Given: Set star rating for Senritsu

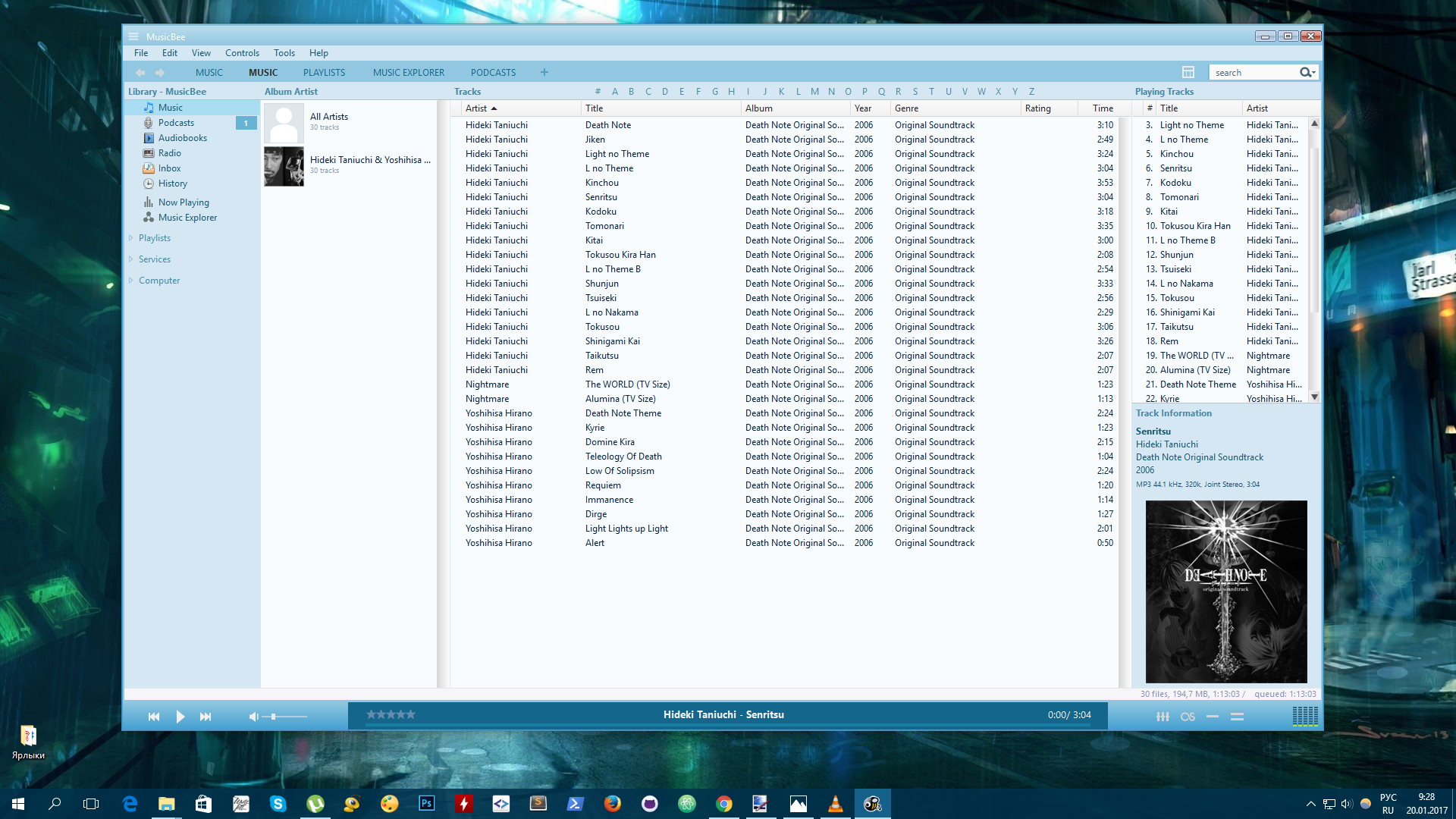Looking at the screenshot, I should (x=391, y=714).
